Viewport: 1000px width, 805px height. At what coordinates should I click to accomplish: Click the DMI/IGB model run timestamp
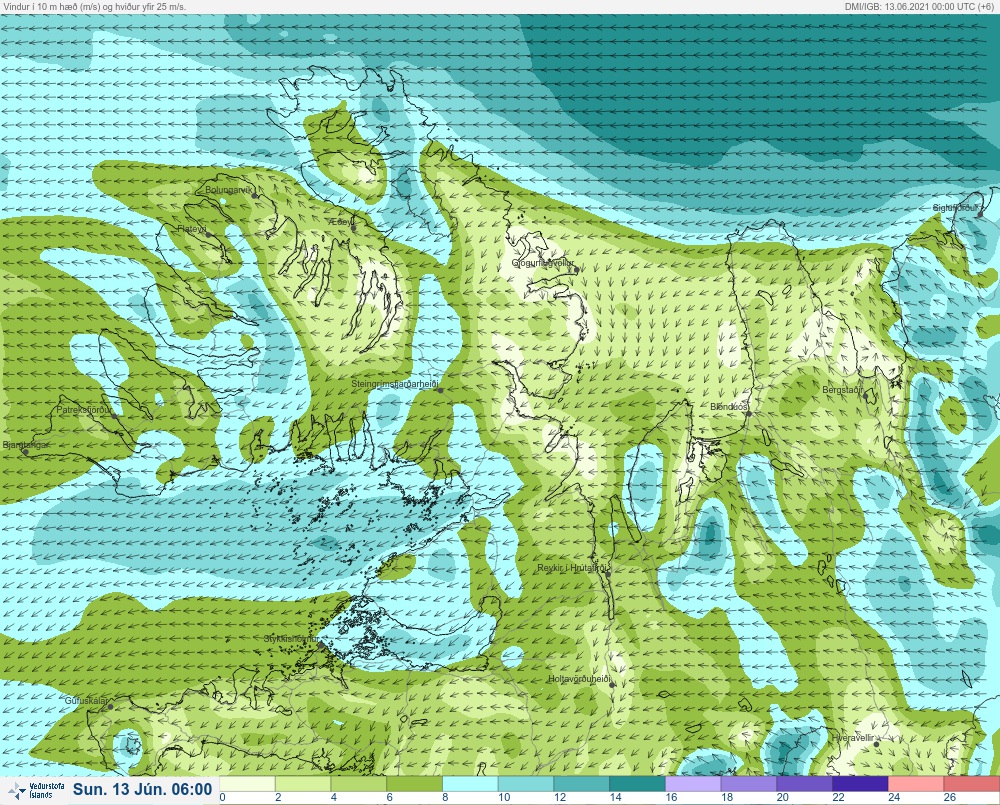coord(920,7)
